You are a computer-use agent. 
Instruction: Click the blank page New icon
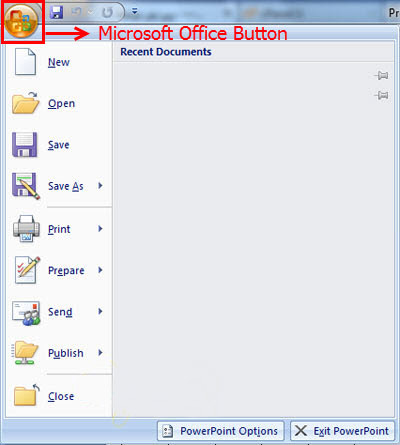25,62
